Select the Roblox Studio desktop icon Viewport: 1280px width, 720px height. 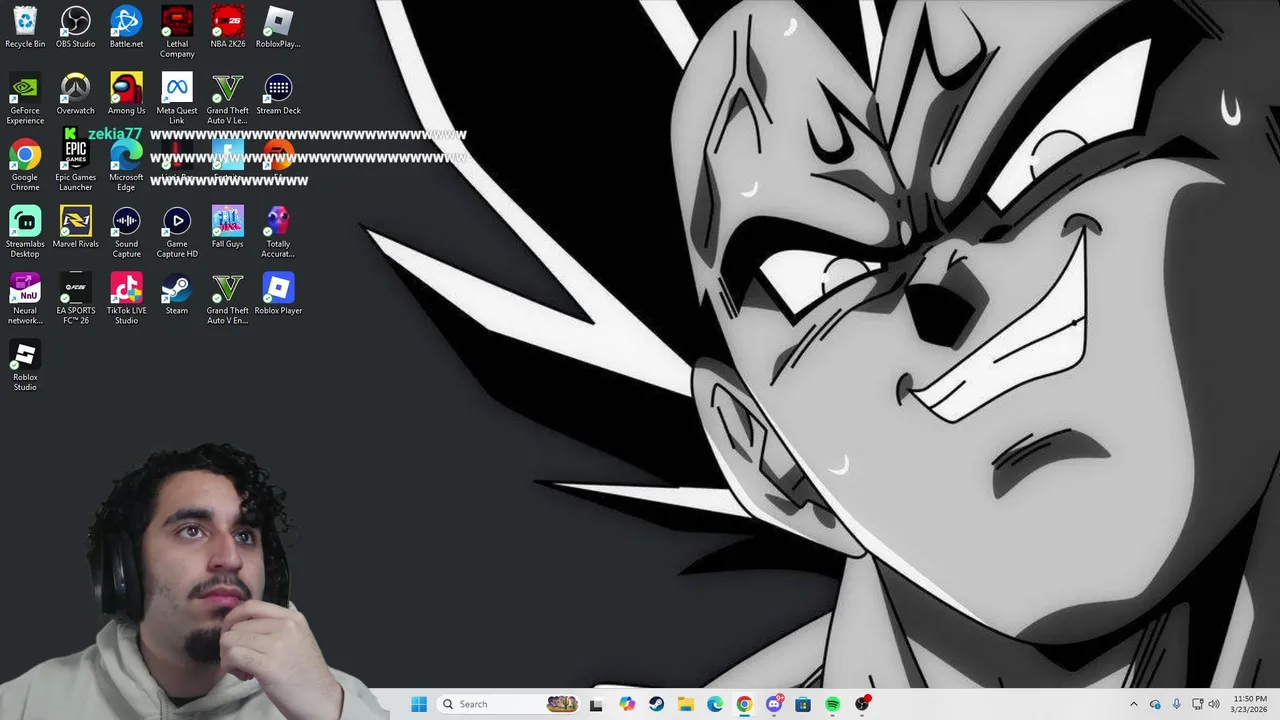25,366
